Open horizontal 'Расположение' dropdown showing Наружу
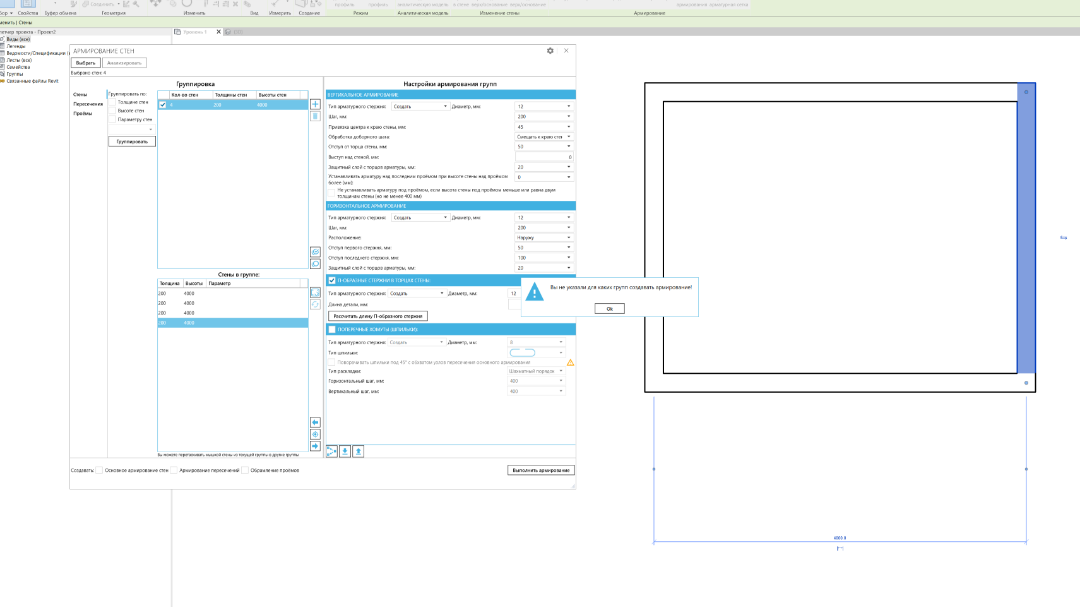Image resolution: width=1080 pixels, height=607 pixels. click(x=544, y=238)
